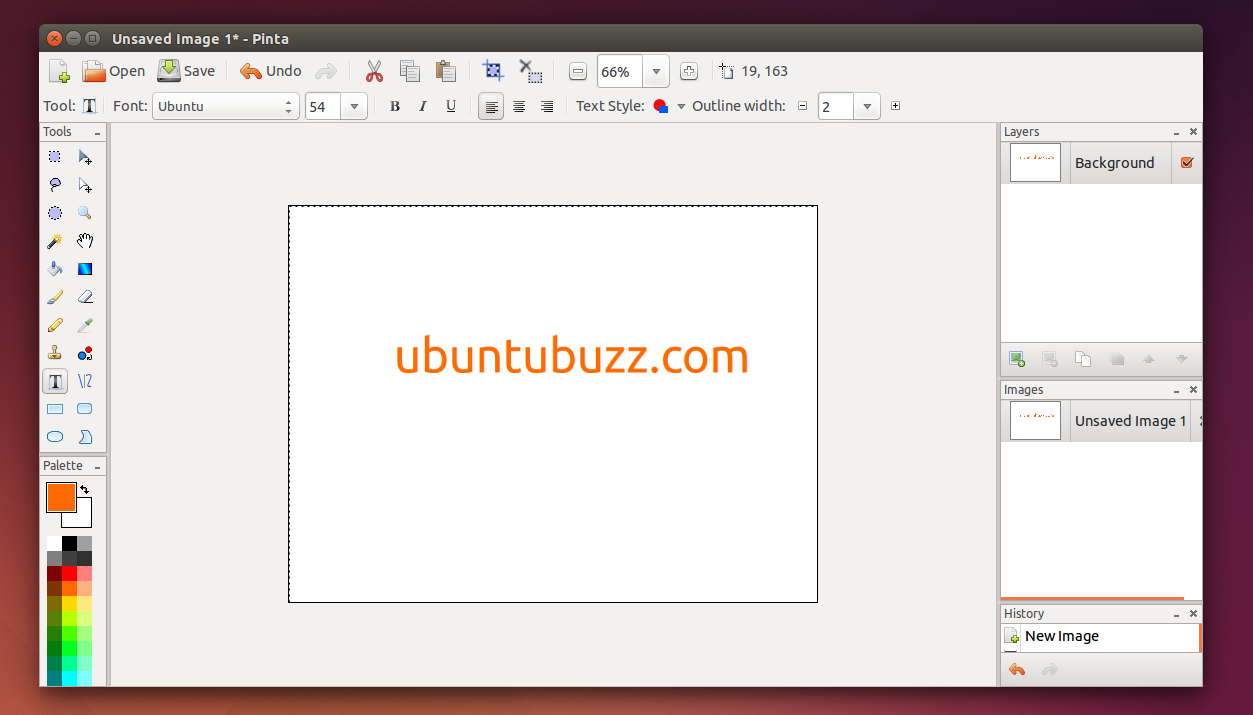
Task: Choose the Recolor tool
Action: point(85,353)
